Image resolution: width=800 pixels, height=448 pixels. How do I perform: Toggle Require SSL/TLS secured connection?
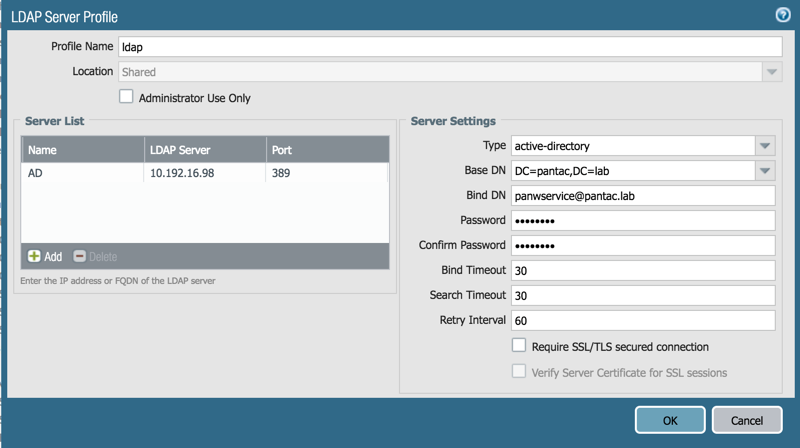pos(519,346)
